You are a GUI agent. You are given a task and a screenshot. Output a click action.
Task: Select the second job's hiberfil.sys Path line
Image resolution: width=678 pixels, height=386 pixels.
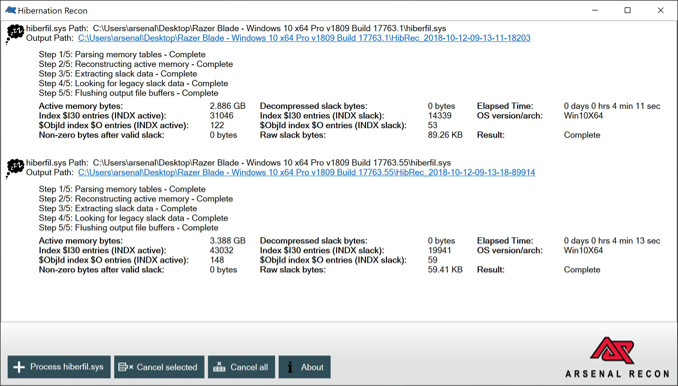click(238, 163)
